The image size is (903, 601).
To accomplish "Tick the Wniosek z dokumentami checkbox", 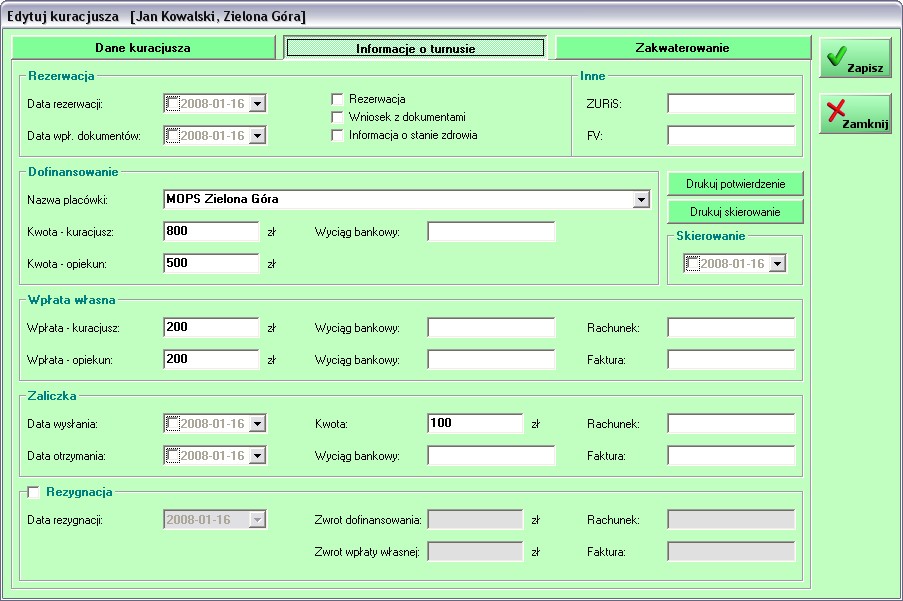I will [337, 117].
